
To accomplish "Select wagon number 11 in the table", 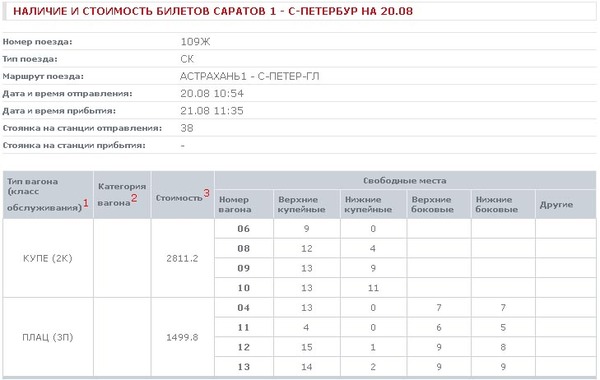I will tap(243, 328).
